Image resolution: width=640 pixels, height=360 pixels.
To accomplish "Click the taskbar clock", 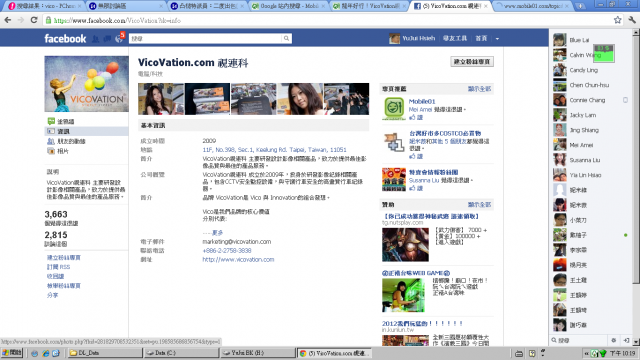I will tap(622, 353).
